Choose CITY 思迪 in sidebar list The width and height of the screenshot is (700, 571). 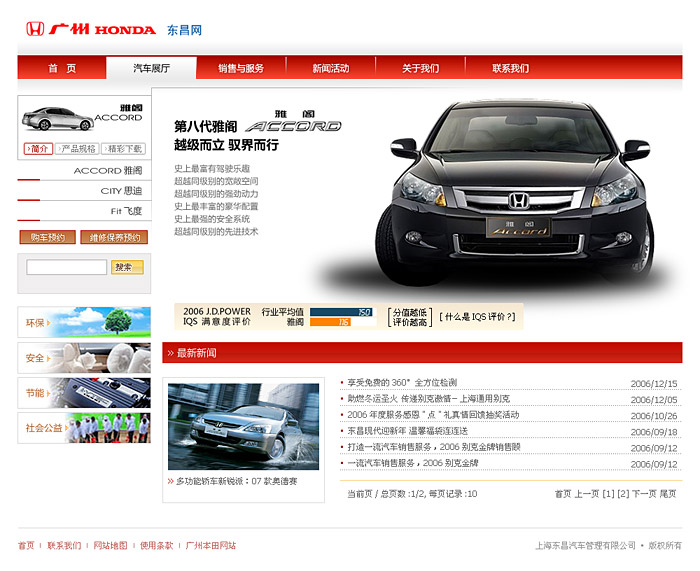click(x=121, y=191)
